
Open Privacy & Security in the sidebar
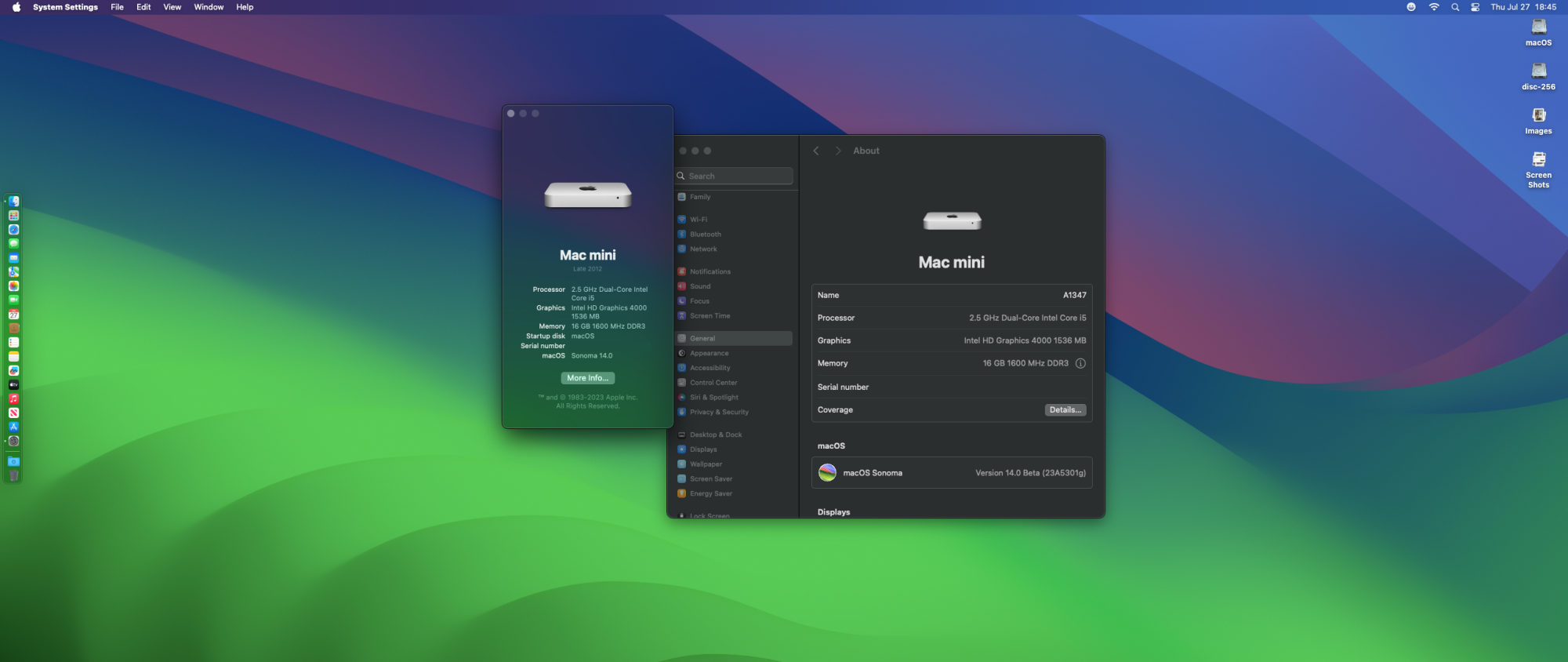click(x=735, y=413)
